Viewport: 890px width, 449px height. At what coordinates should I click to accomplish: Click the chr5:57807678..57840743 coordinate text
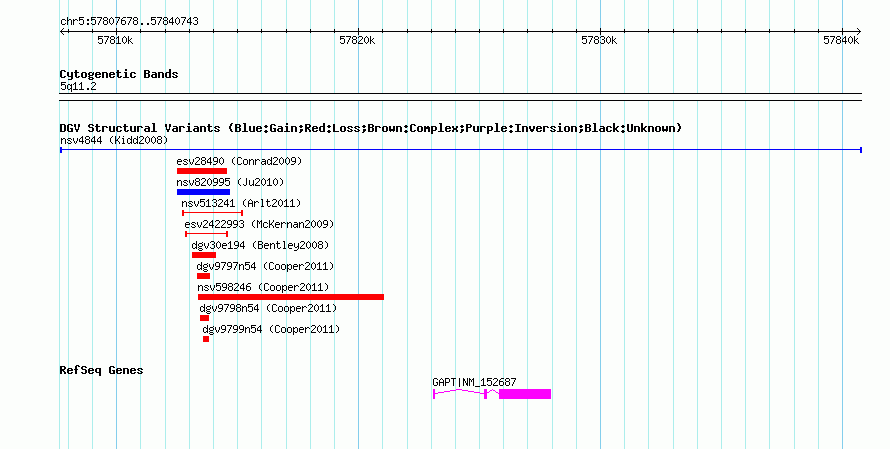(129, 21)
